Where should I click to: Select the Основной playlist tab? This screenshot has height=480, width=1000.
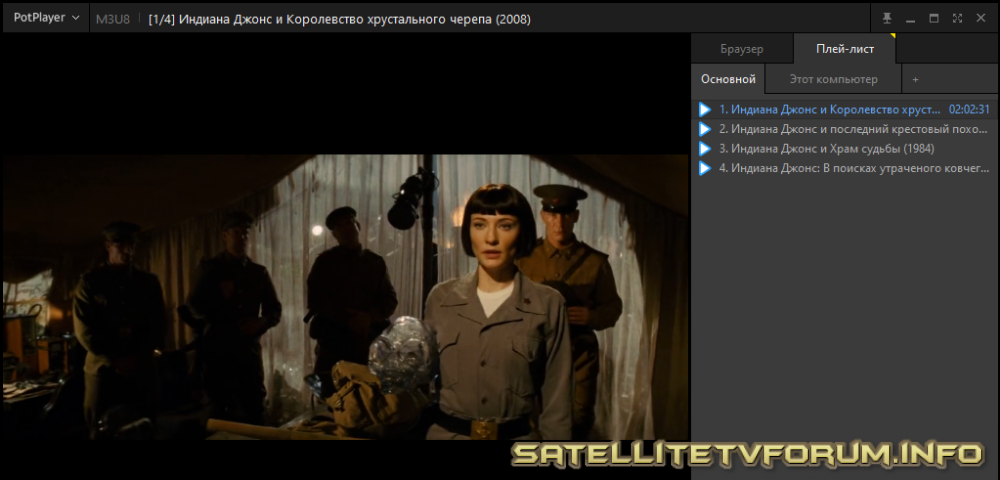(x=728, y=80)
